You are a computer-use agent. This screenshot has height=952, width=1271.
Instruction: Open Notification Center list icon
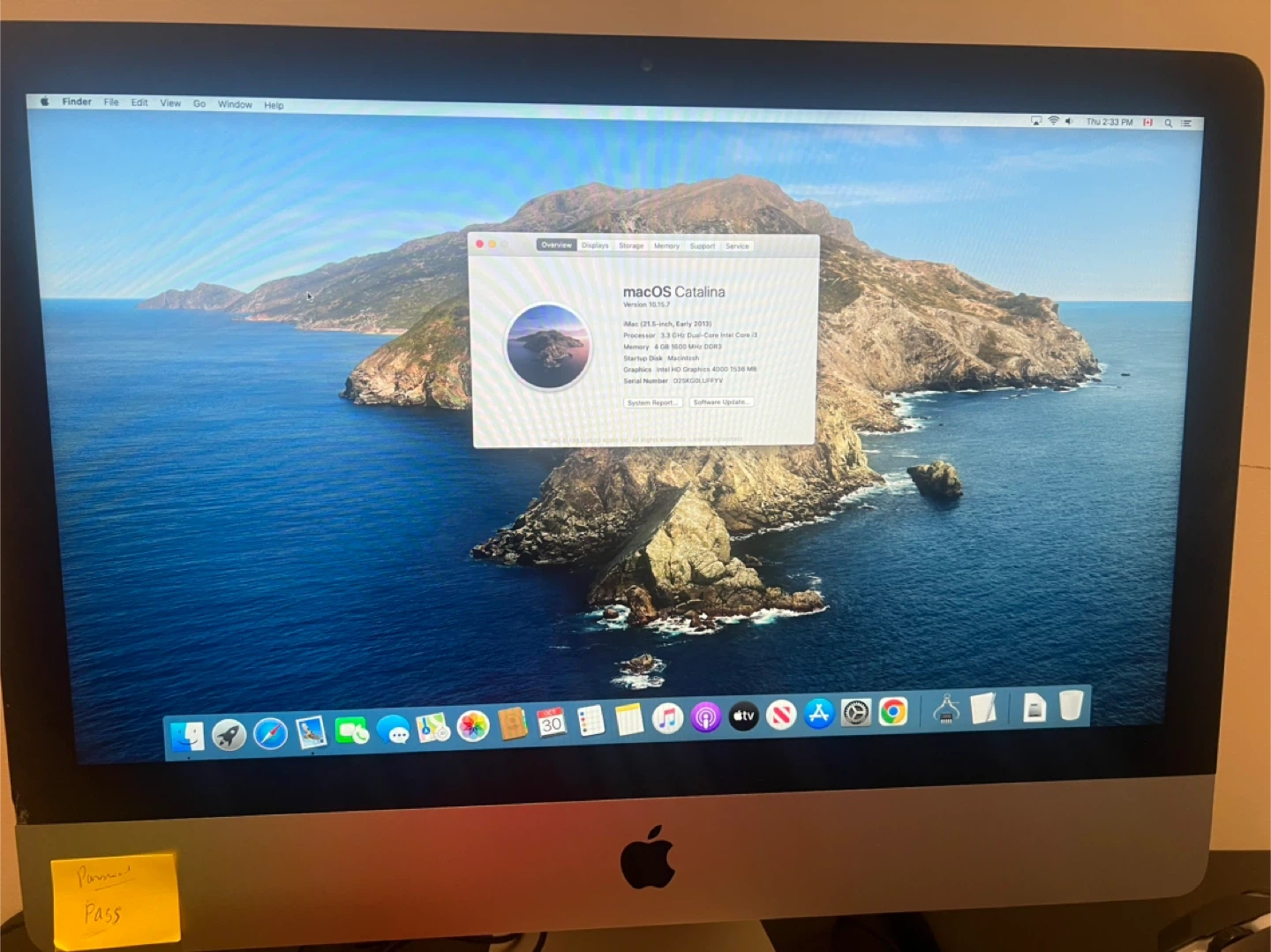tap(1187, 124)
